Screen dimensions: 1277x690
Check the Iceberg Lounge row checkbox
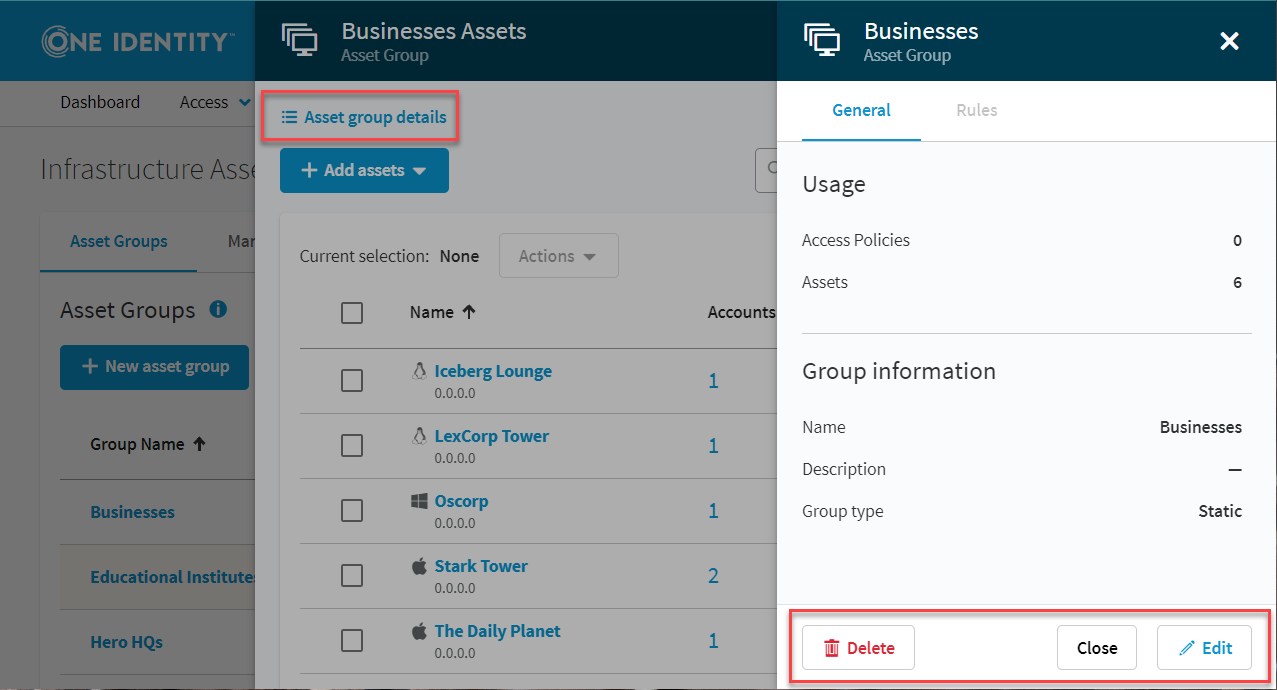click(352, 381)
